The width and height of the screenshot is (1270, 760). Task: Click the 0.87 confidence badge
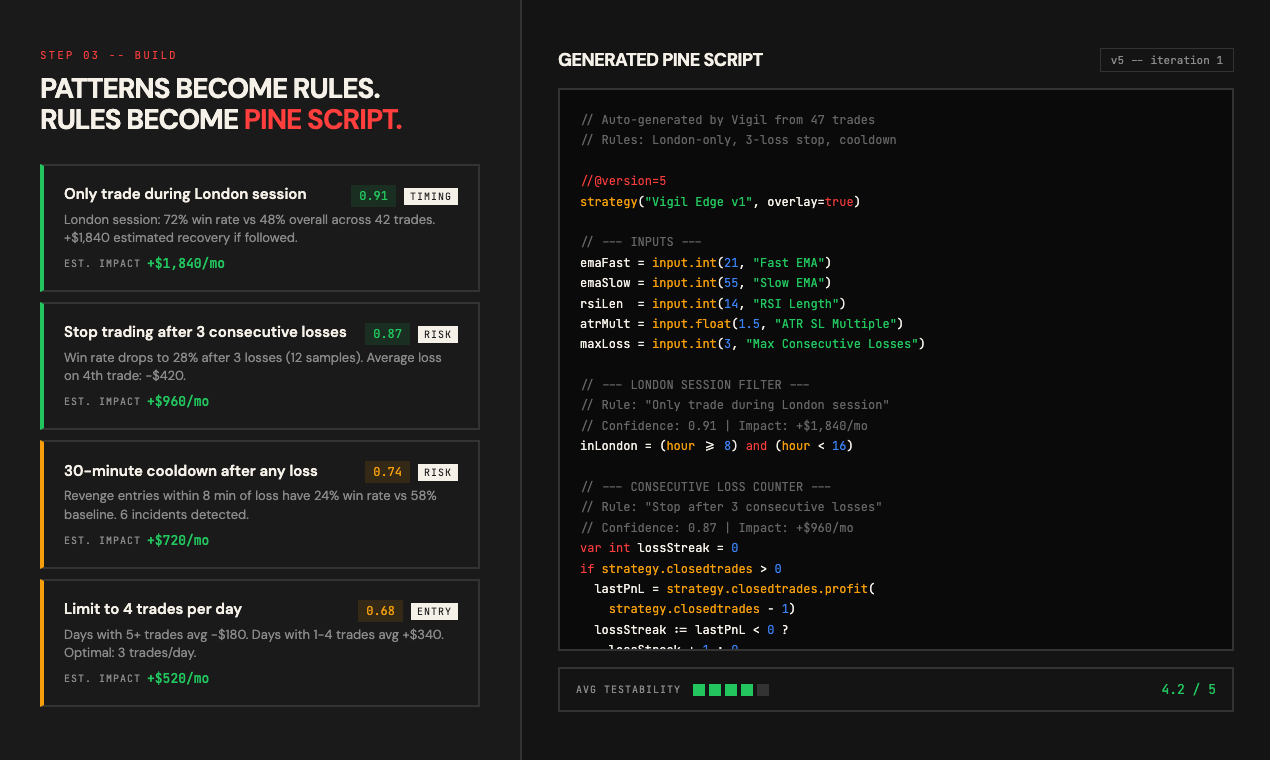click(388, 334)
